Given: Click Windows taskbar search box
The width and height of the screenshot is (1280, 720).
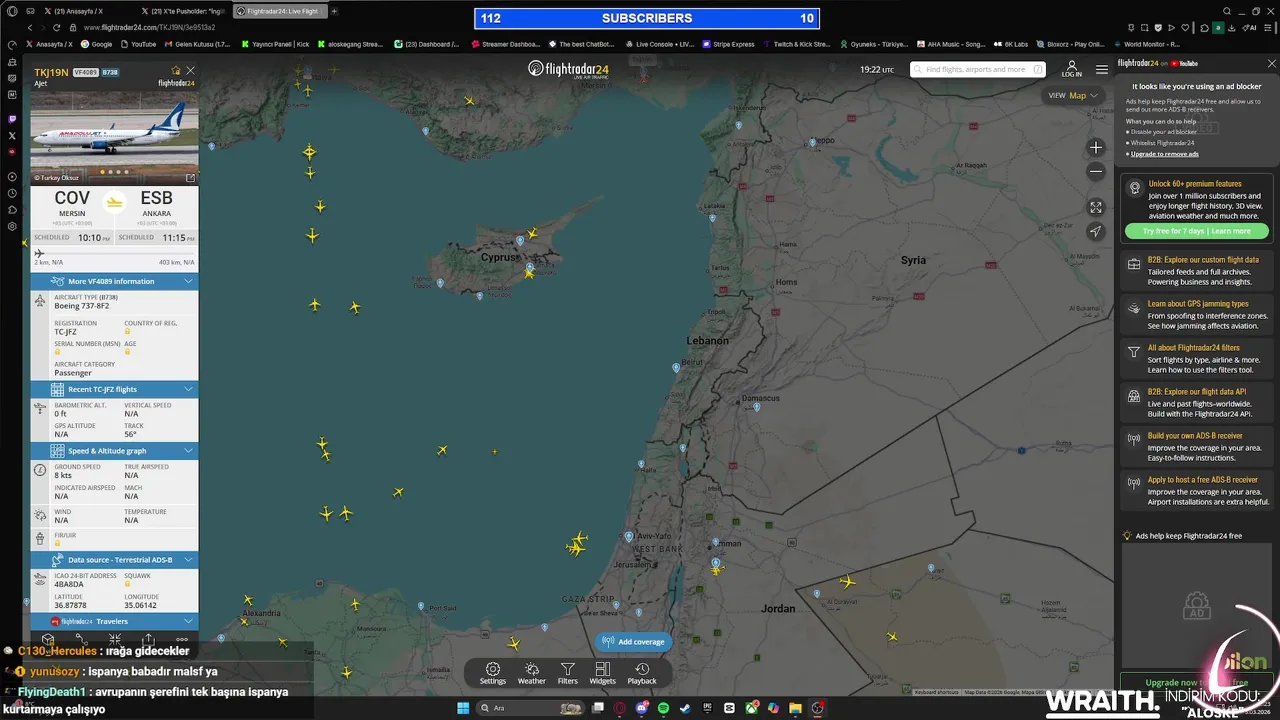Looking at the screenshot, I should click(532, 708).
